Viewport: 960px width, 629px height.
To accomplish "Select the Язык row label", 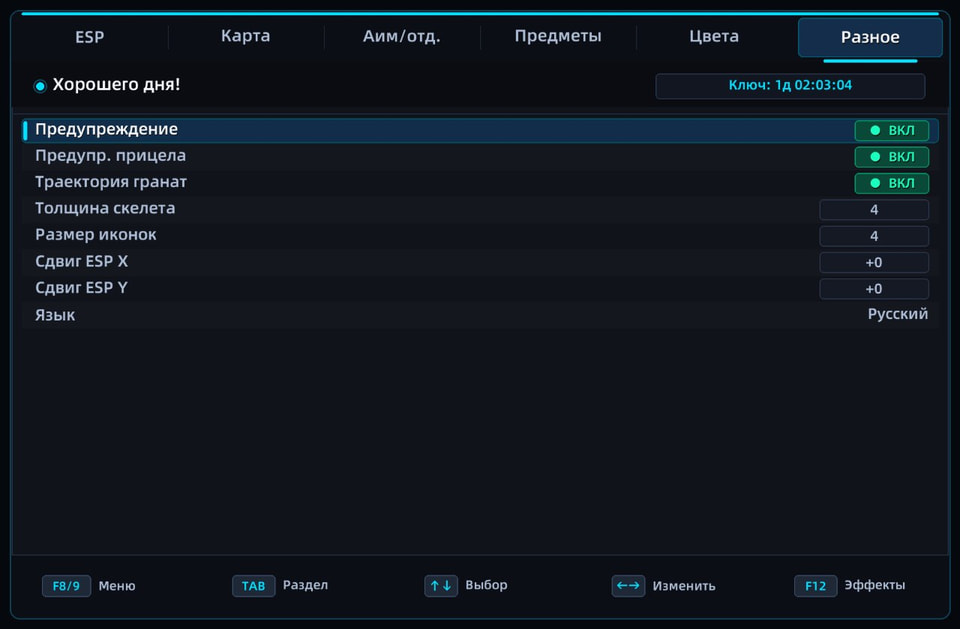I will pyautogui.click(x=55, y=315).
